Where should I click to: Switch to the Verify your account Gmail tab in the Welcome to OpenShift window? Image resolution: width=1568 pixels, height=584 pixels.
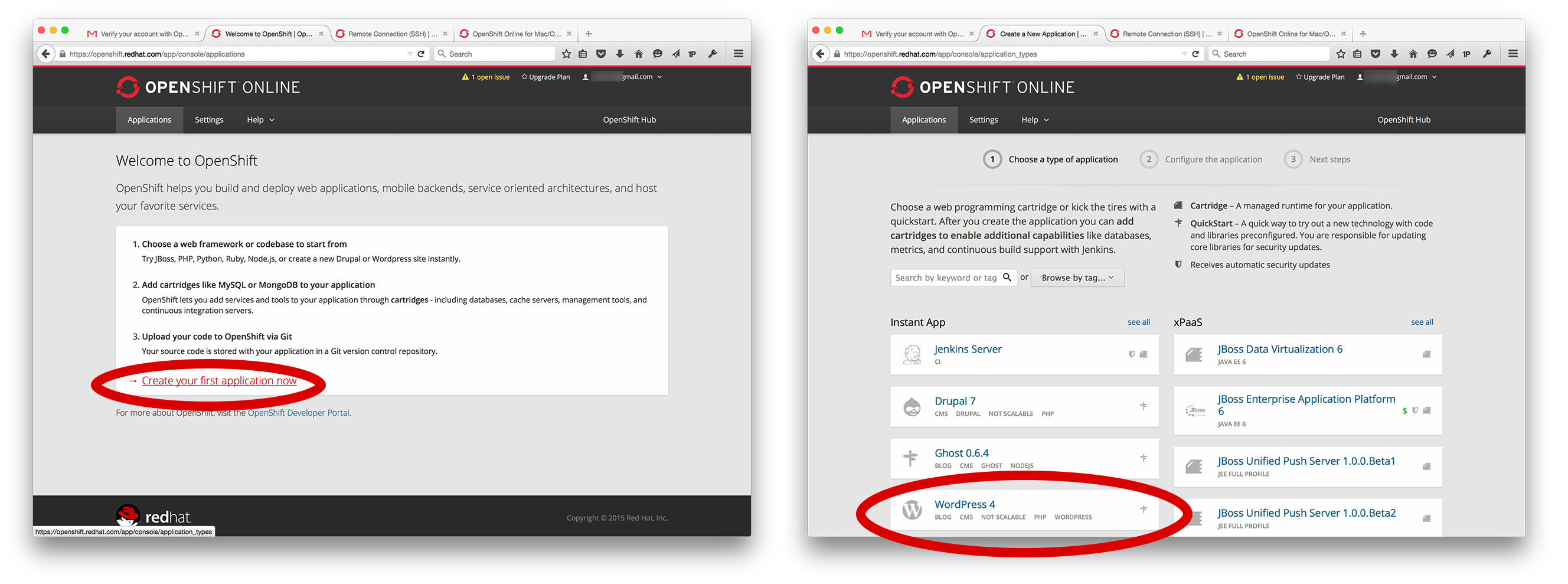pos(143,34)
